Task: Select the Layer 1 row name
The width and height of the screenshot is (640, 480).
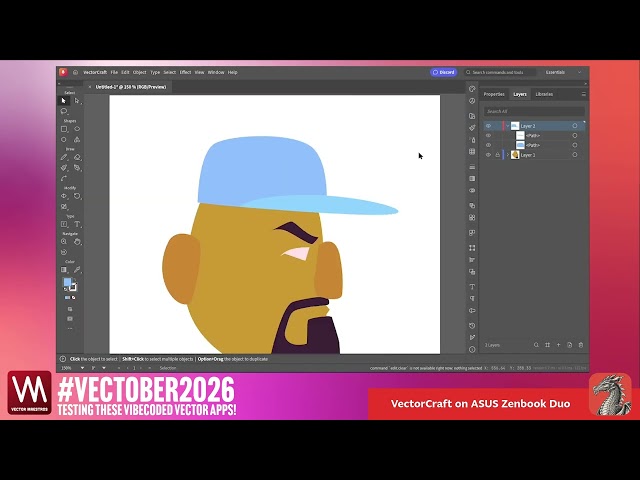Action: (528, 155)
